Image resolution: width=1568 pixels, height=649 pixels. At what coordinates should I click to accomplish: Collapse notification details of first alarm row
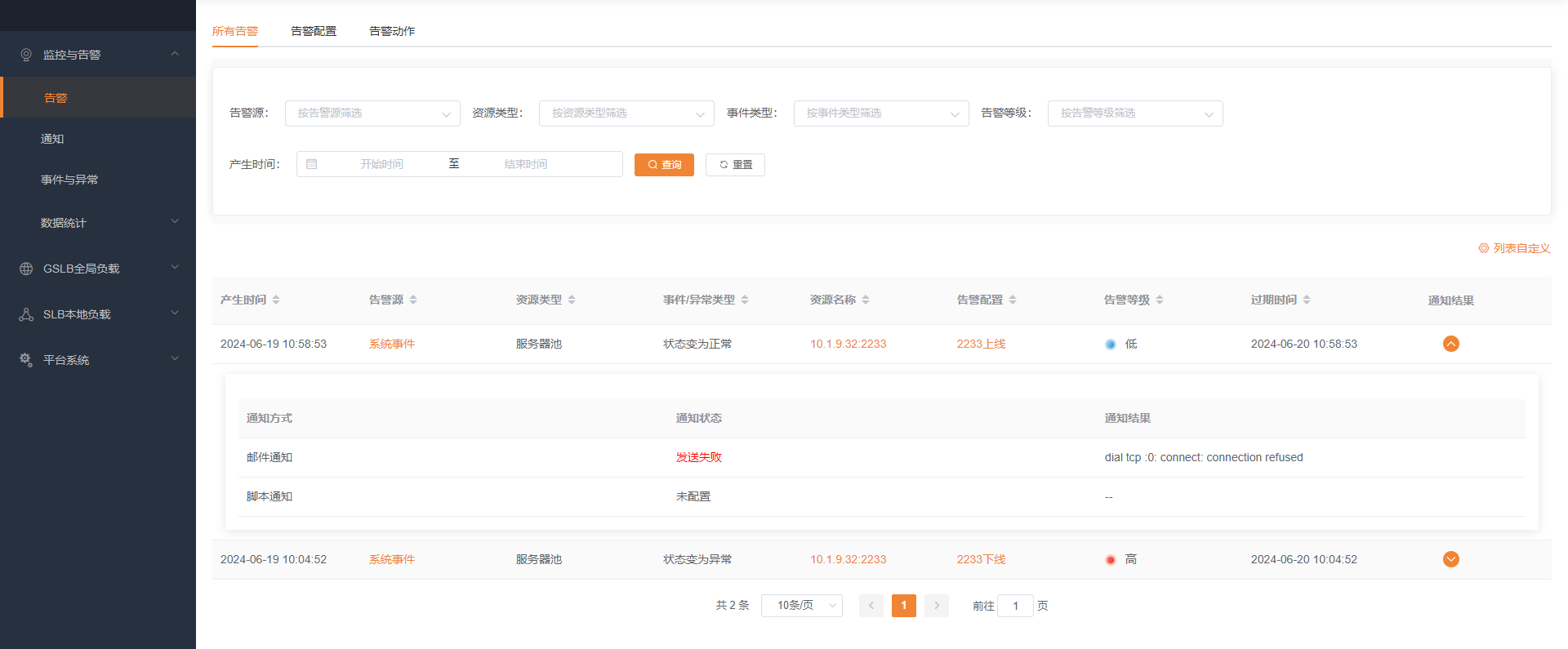[1450, 344]
